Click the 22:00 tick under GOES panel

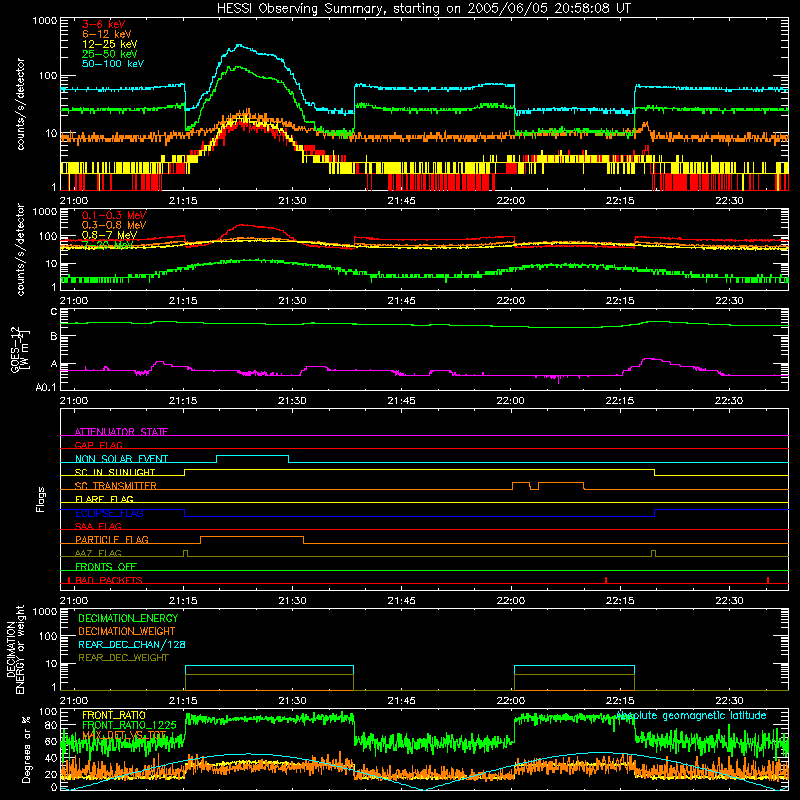pos(511,401)
